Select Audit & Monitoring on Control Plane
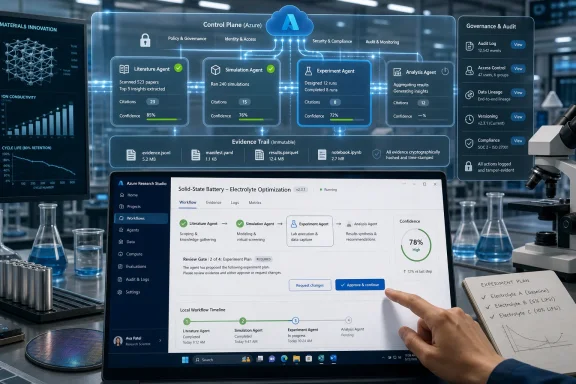This screenshot has width=576, height=384. coord(382,42)
